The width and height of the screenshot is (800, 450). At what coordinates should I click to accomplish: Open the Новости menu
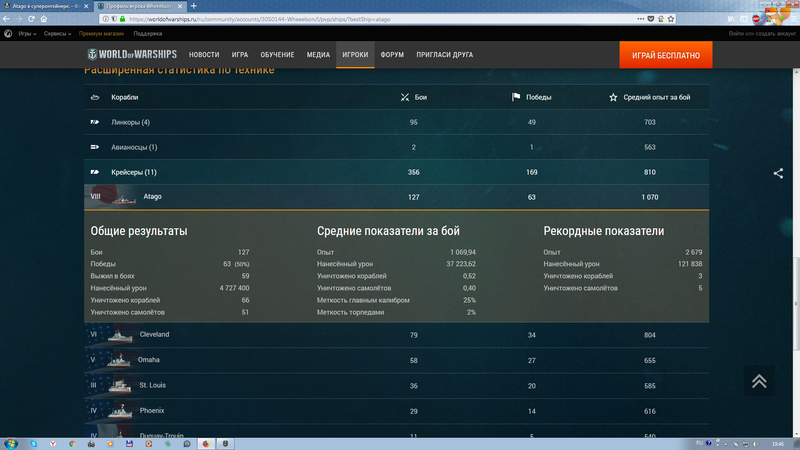click(x=204, y=55)
